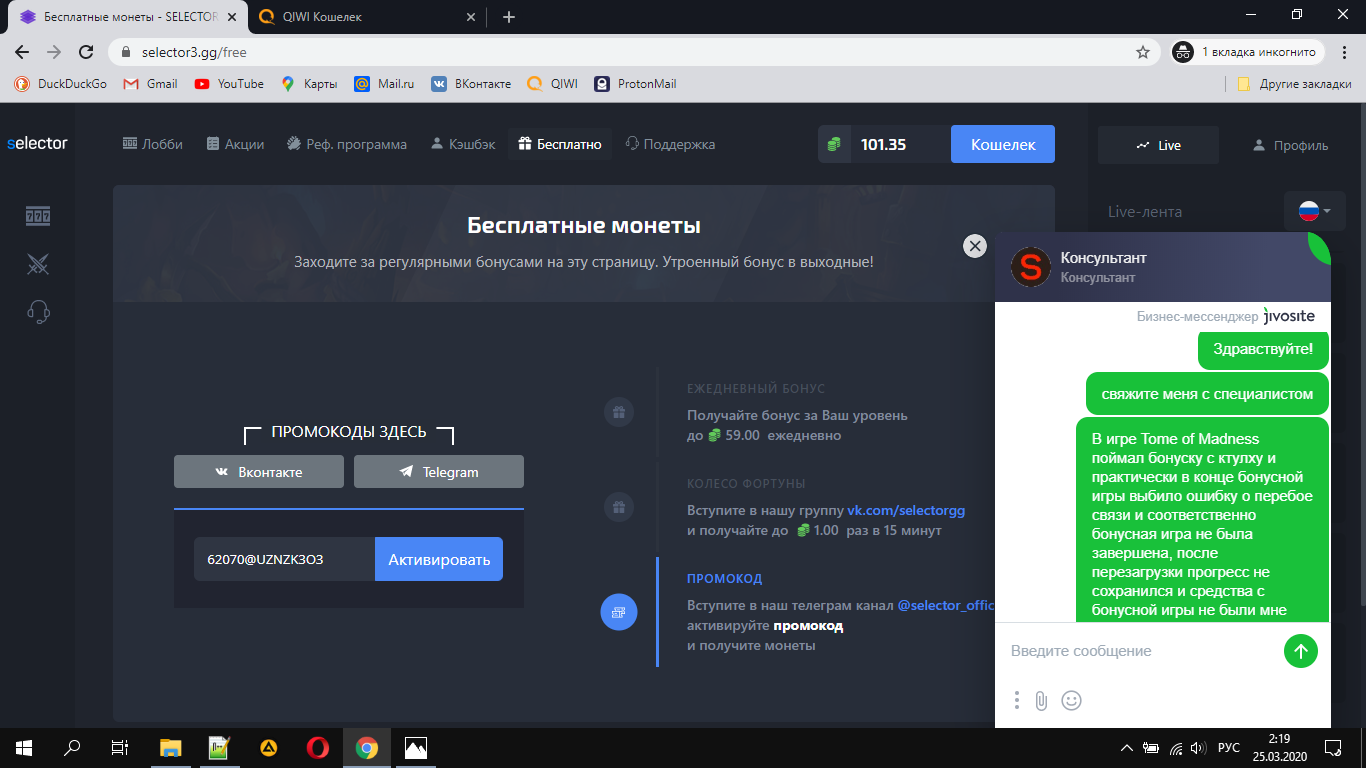
Task: Open the Live feed tab
Action: (x=1158, y=145)
